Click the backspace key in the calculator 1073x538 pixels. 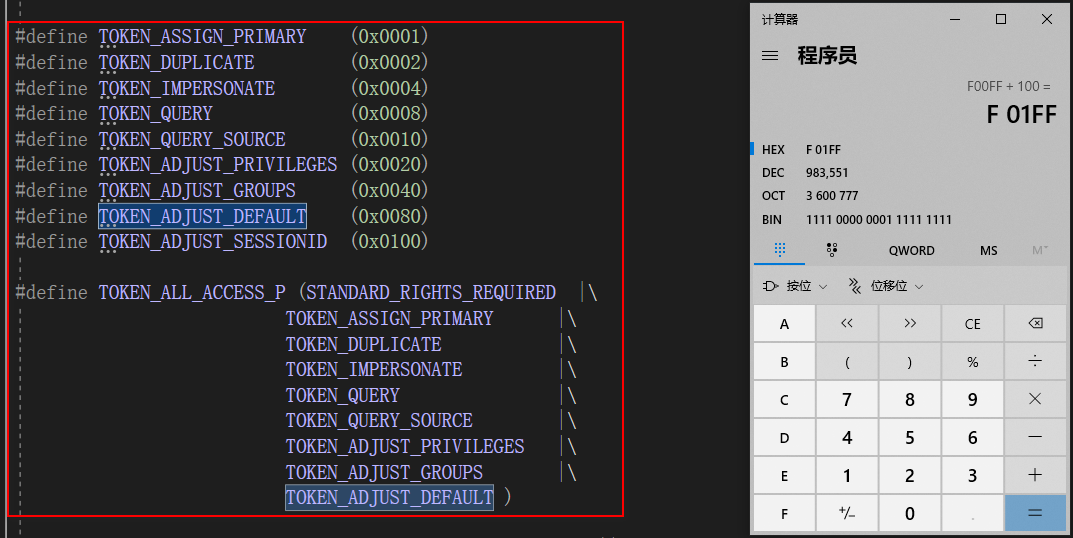pos(1035,324)
